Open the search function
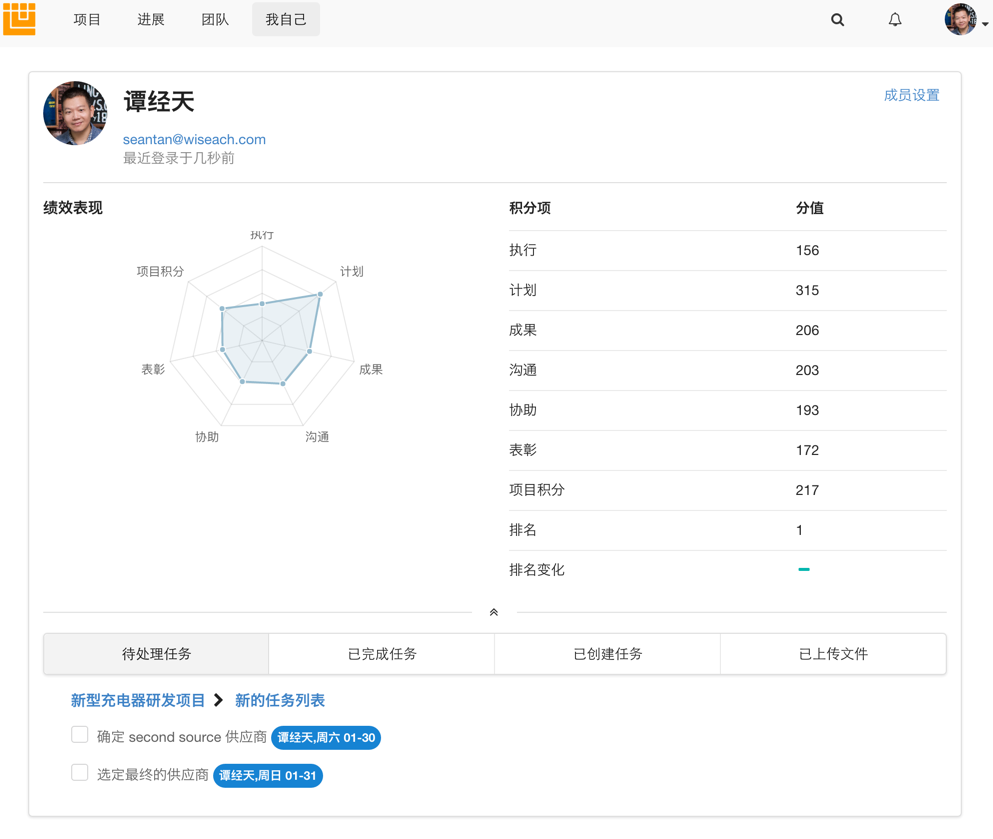Image resolution: width=993 pixels, height=839 pixels. [837, 19]
